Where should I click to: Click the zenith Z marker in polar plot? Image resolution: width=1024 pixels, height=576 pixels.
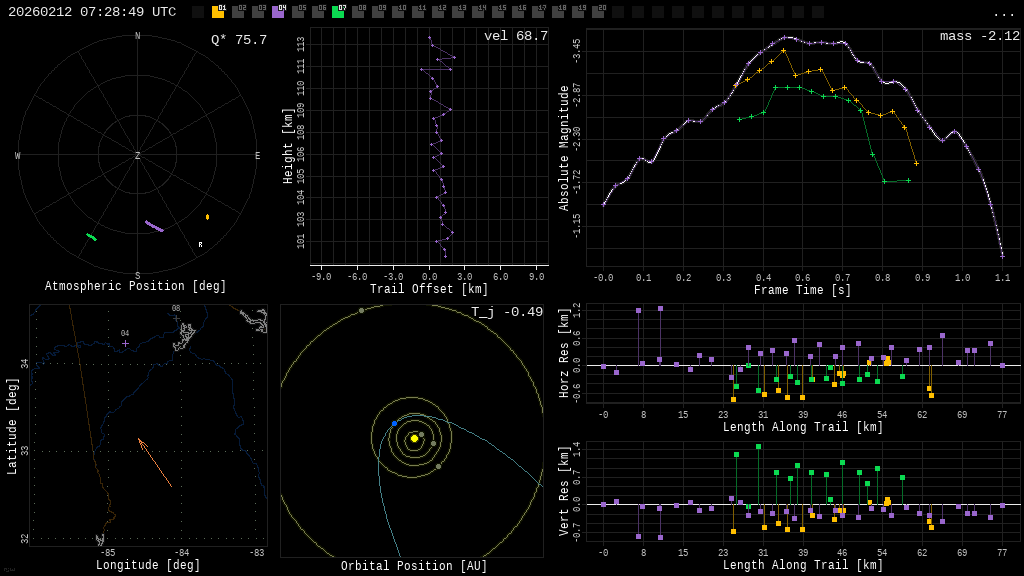tap(138, 156)
